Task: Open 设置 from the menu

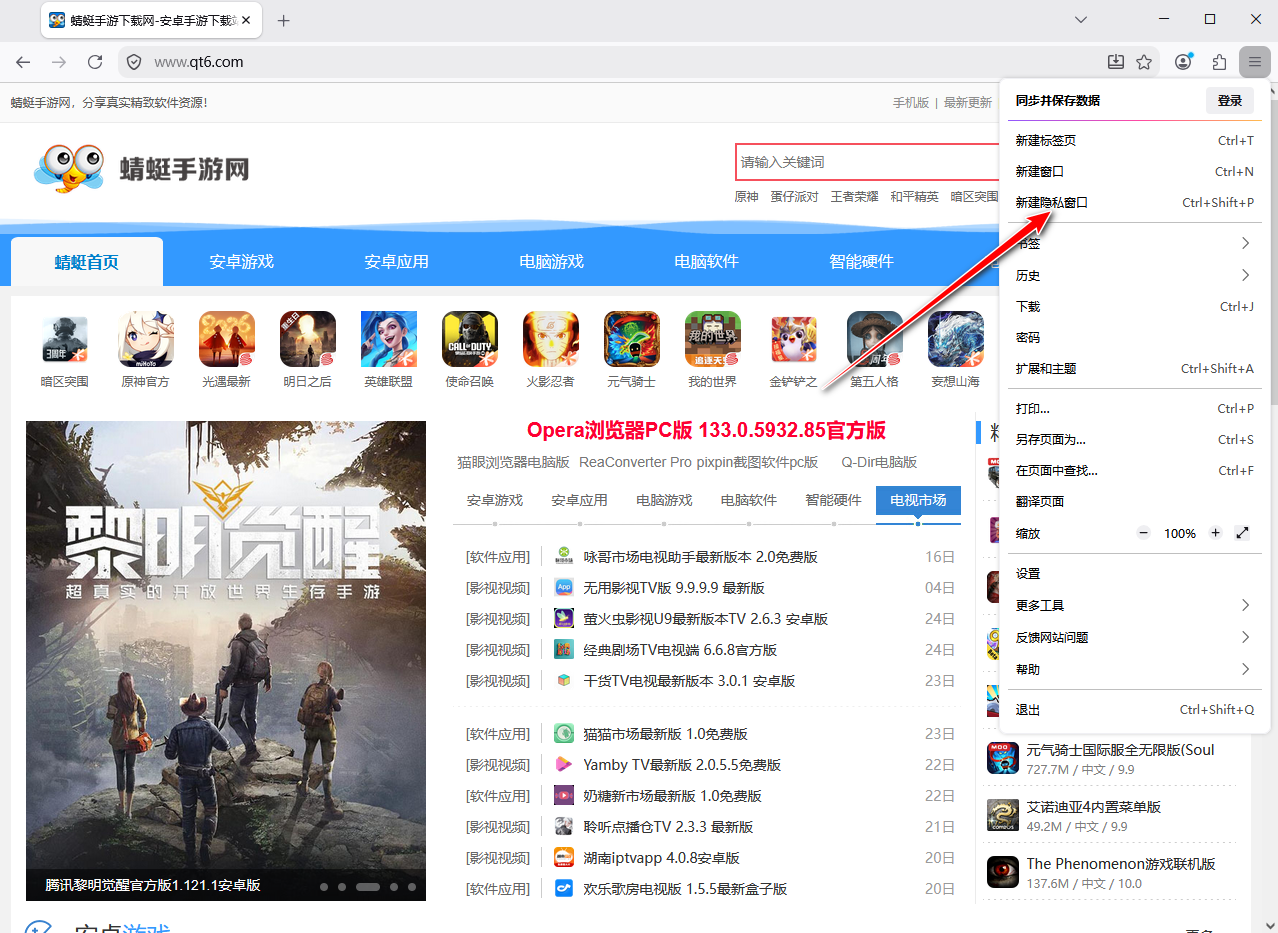Action: pos(1135,573)
